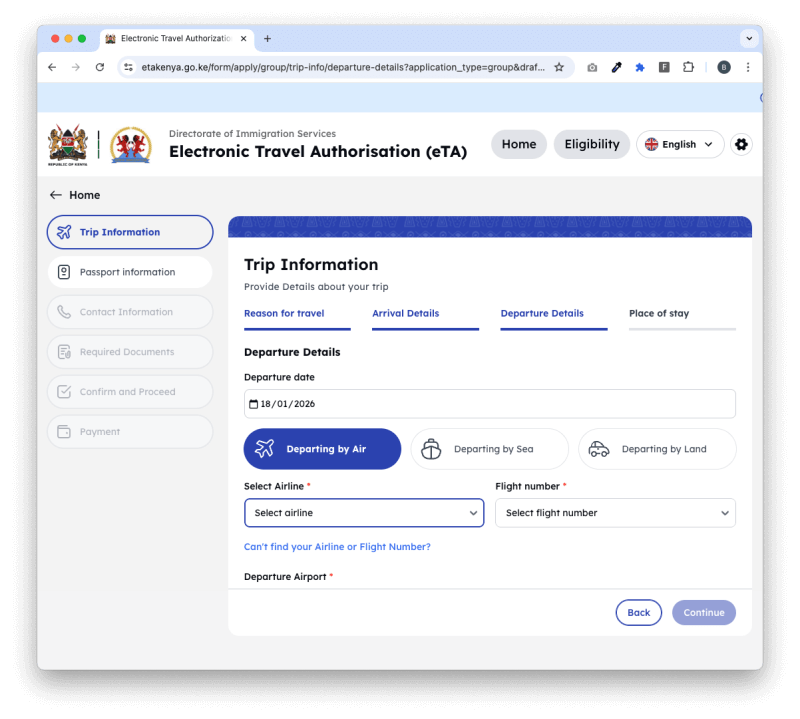Image resolution: width=800 pixels, height=719 pixels.
Task: Open the Chrome three-dot menu
Action: click(748, 67)
